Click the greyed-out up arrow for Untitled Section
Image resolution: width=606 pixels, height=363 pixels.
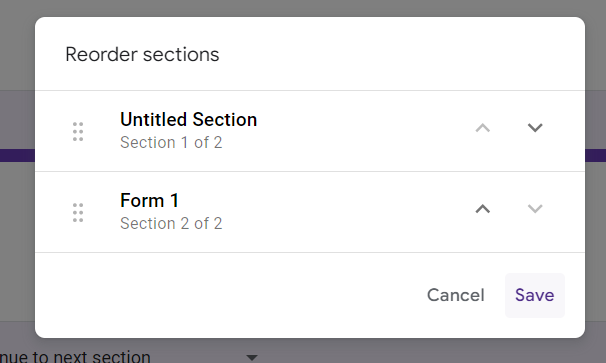pos(483,128)
